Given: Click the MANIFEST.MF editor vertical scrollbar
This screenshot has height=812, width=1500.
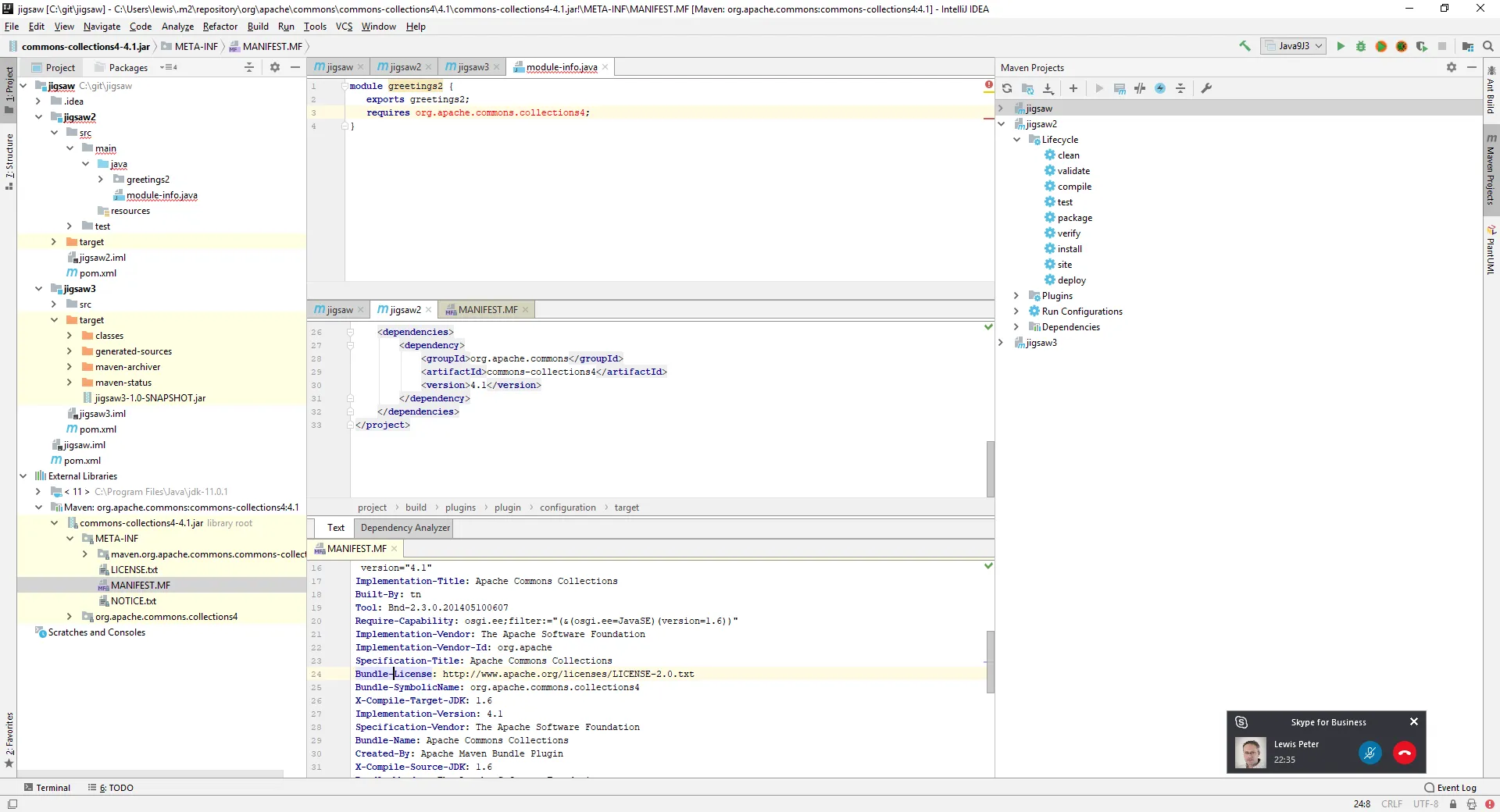Looking at the screenshot, I should [990, 662].
